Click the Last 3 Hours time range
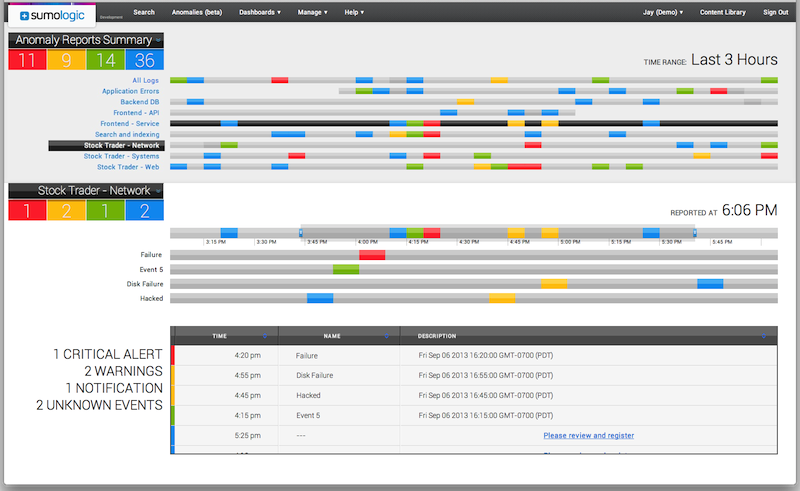 click(x=734, y=60)
